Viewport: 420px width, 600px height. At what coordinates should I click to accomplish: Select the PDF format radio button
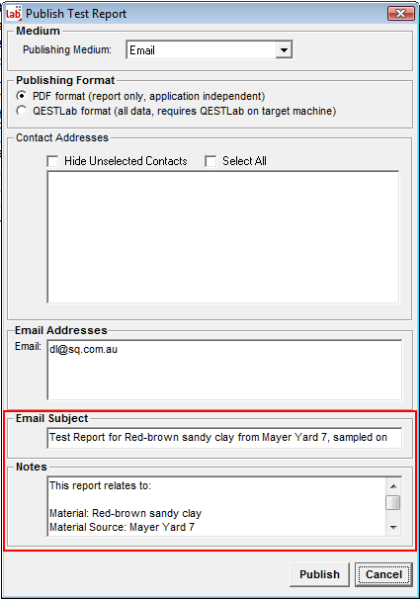click(x=22, y=96)
